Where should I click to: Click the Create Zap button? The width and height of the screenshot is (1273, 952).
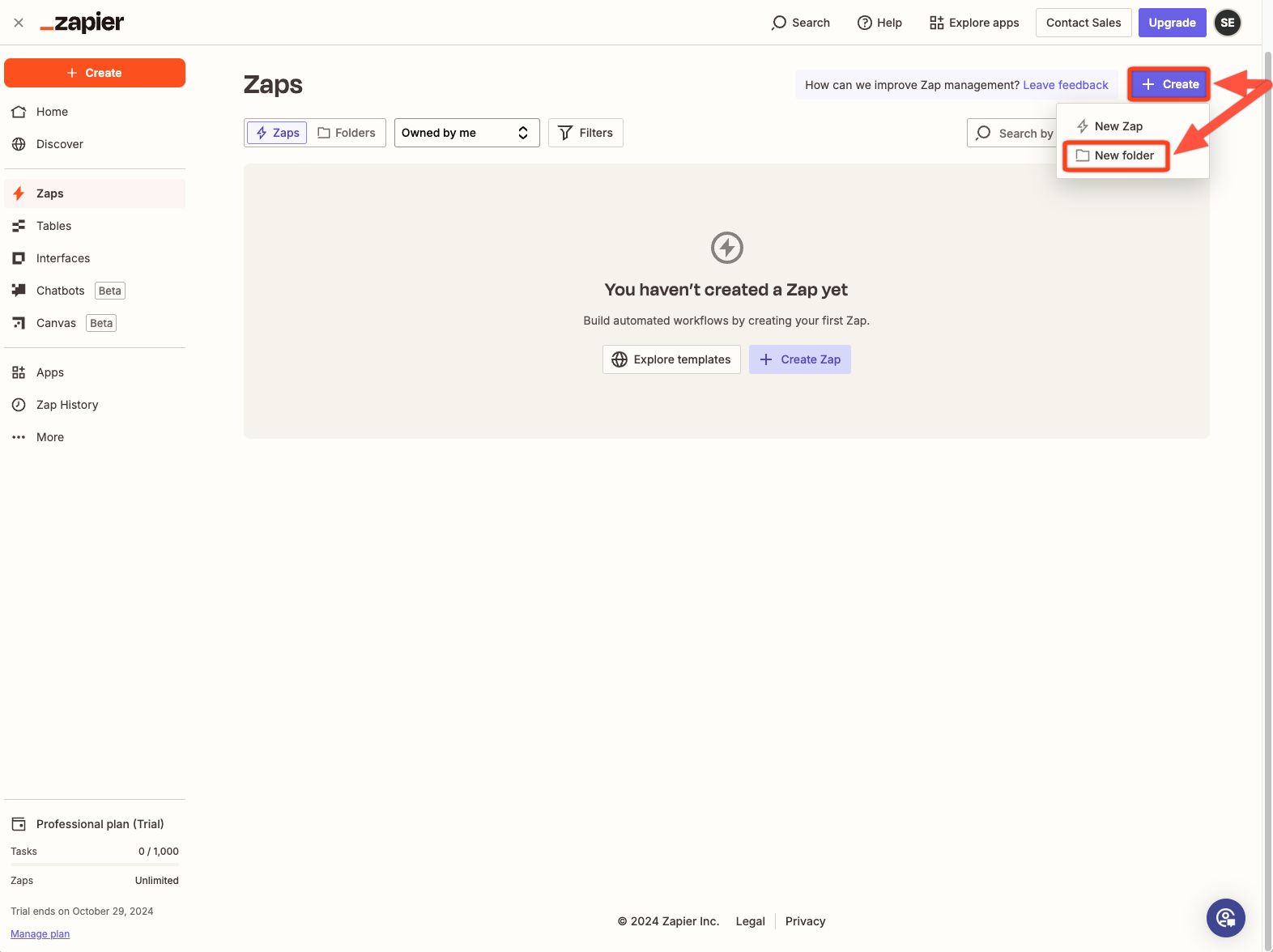[x=800, y=359]
